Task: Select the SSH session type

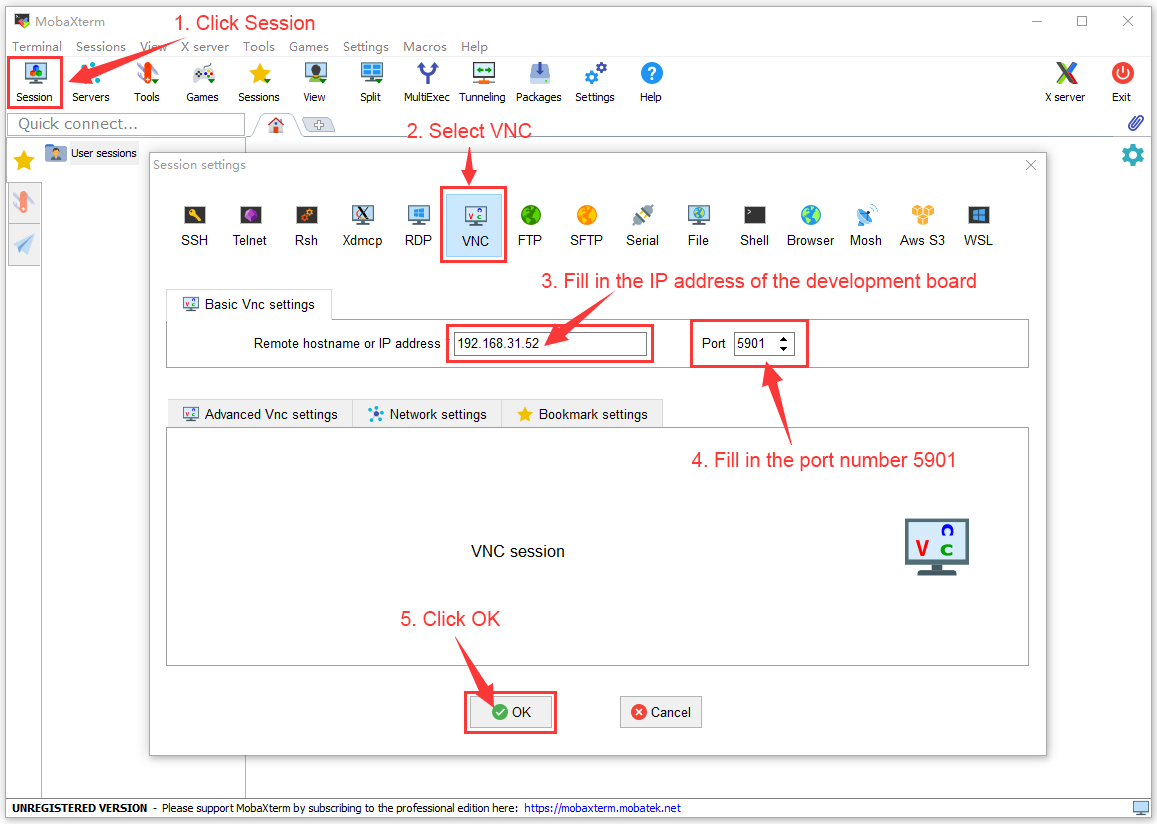Action: (194, 226)
